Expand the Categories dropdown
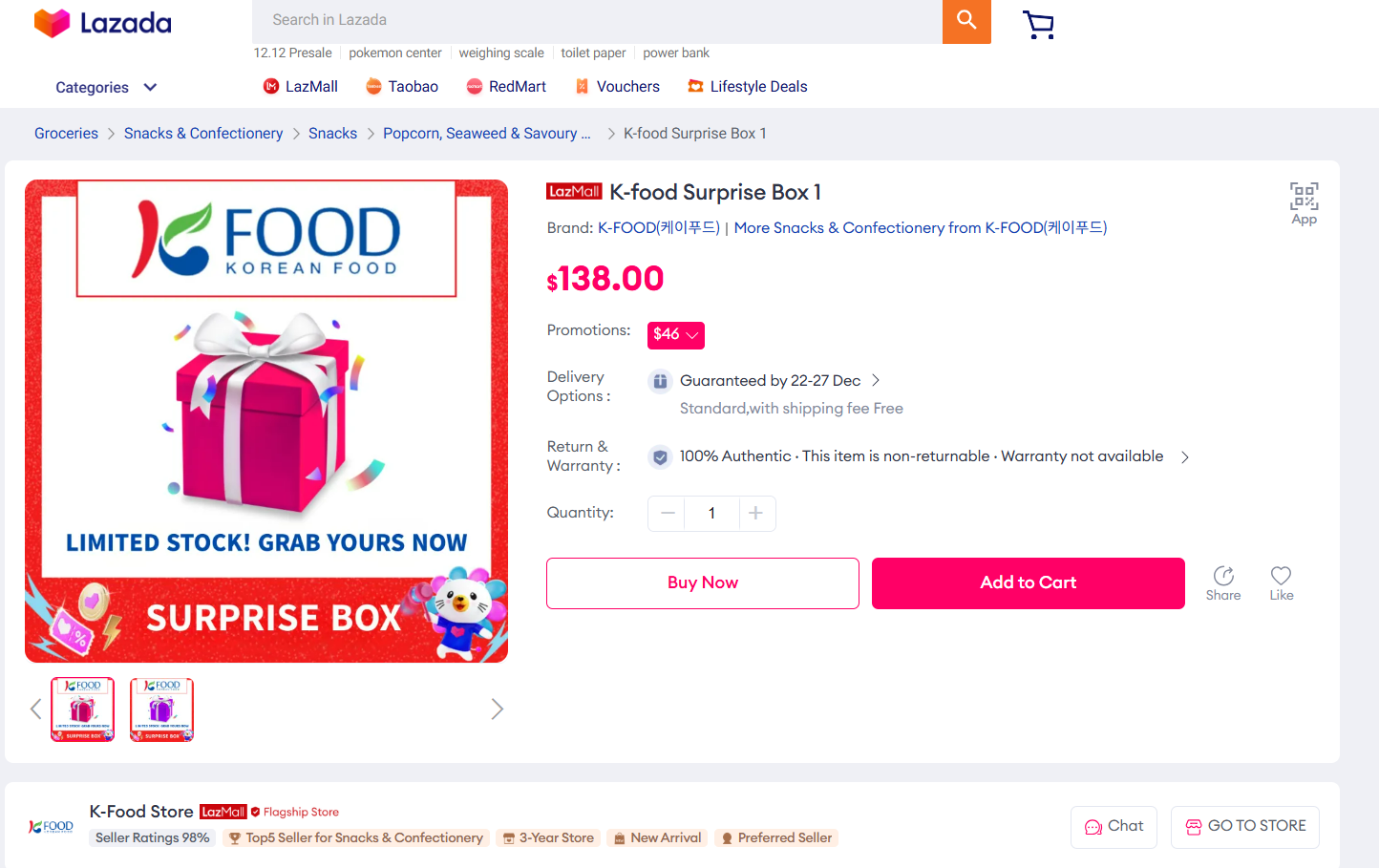This screenshot has height=868, width=1379. click(x=106, y=87)
